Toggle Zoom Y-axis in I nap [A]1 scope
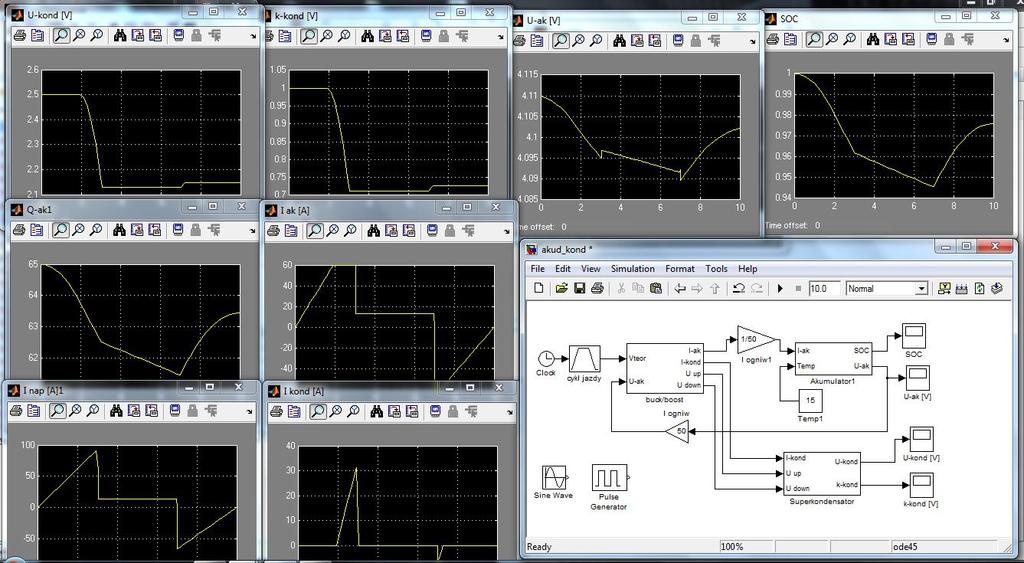The image size is (1024, 563). [x=93, y=410]
